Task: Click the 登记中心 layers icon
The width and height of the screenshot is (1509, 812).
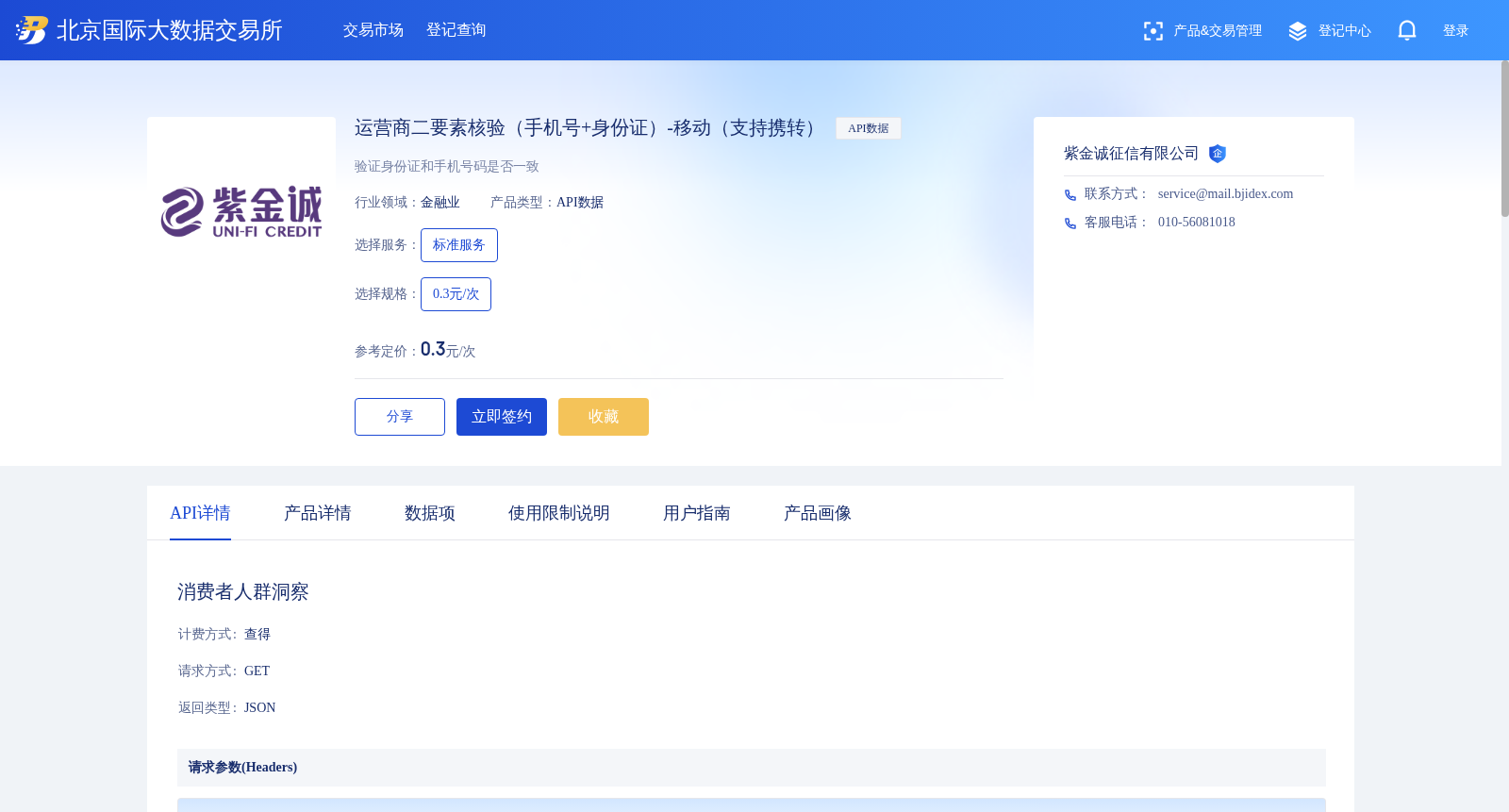Action: (1298, 31)
